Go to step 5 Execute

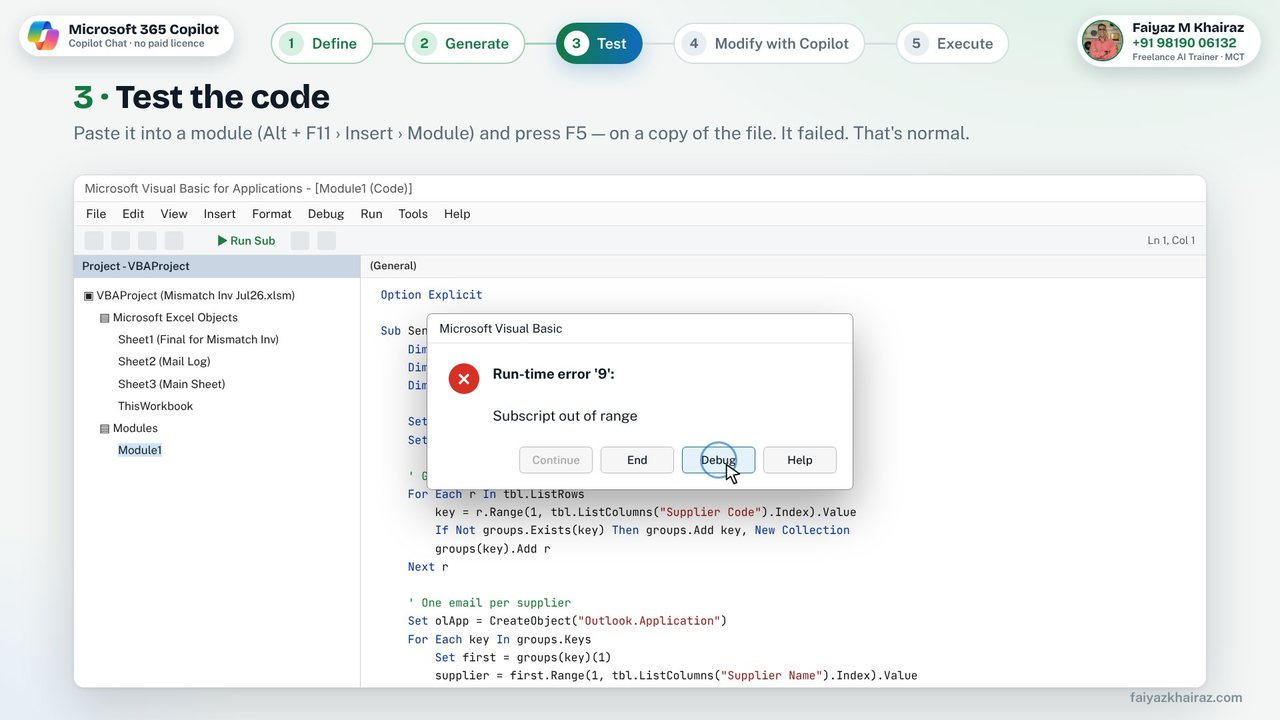point(952,43)
